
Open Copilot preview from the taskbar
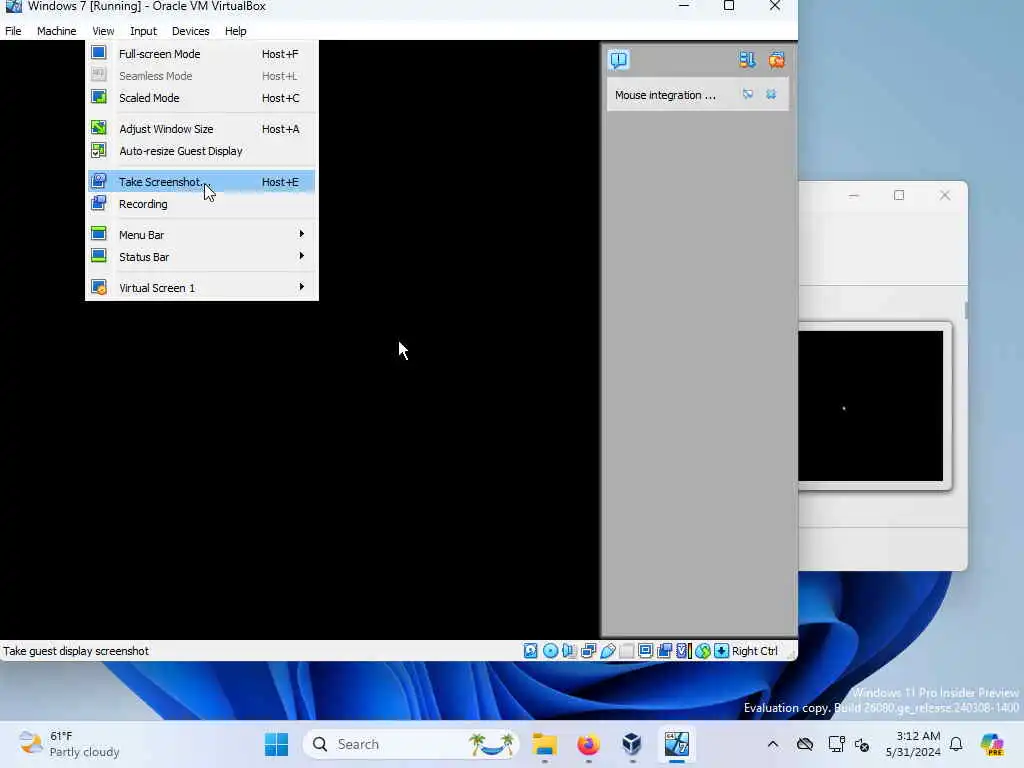992,744
